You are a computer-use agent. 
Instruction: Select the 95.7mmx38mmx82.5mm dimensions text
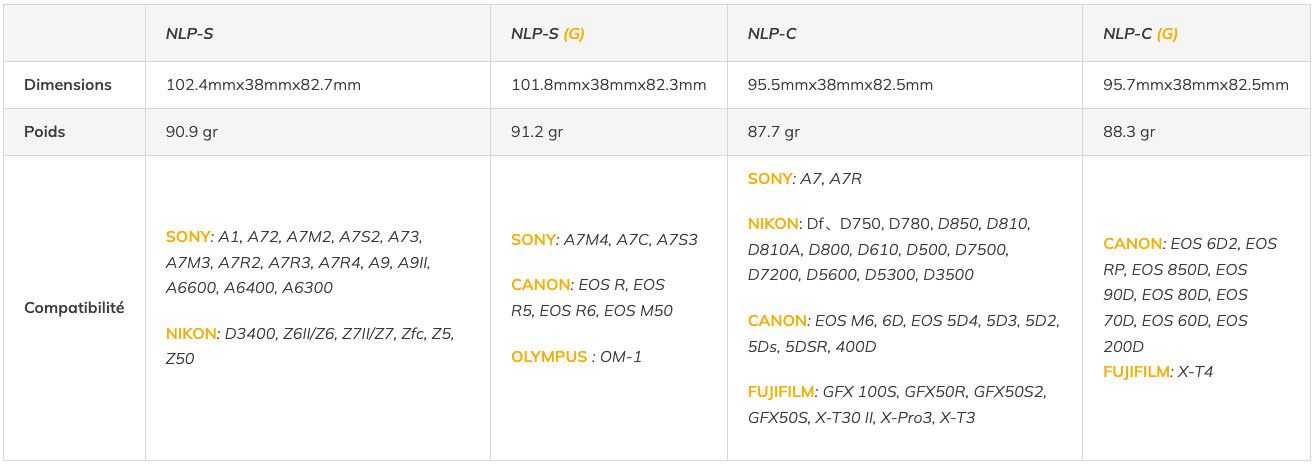tap(1195, 85)
